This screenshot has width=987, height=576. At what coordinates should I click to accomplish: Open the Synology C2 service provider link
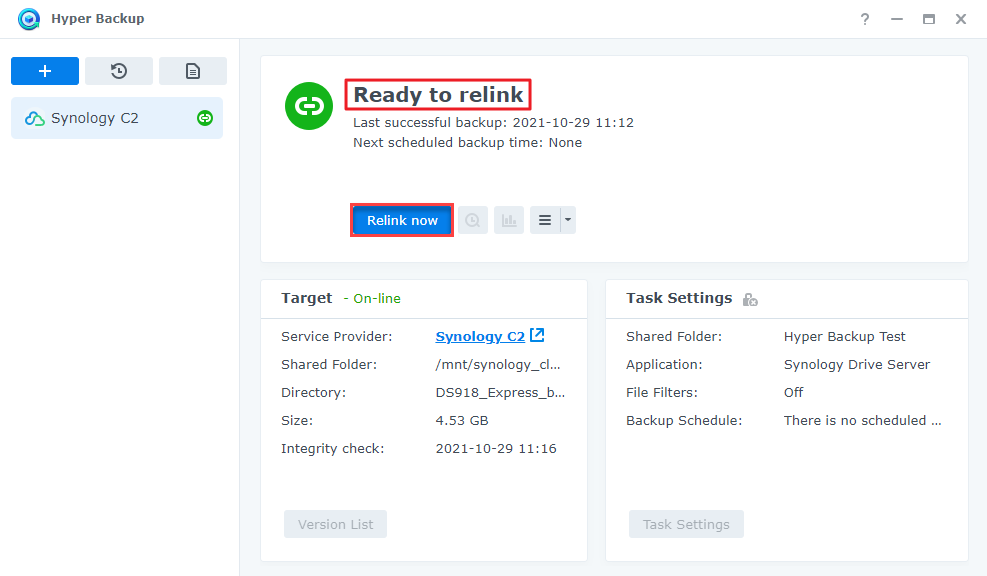point(480,336)
